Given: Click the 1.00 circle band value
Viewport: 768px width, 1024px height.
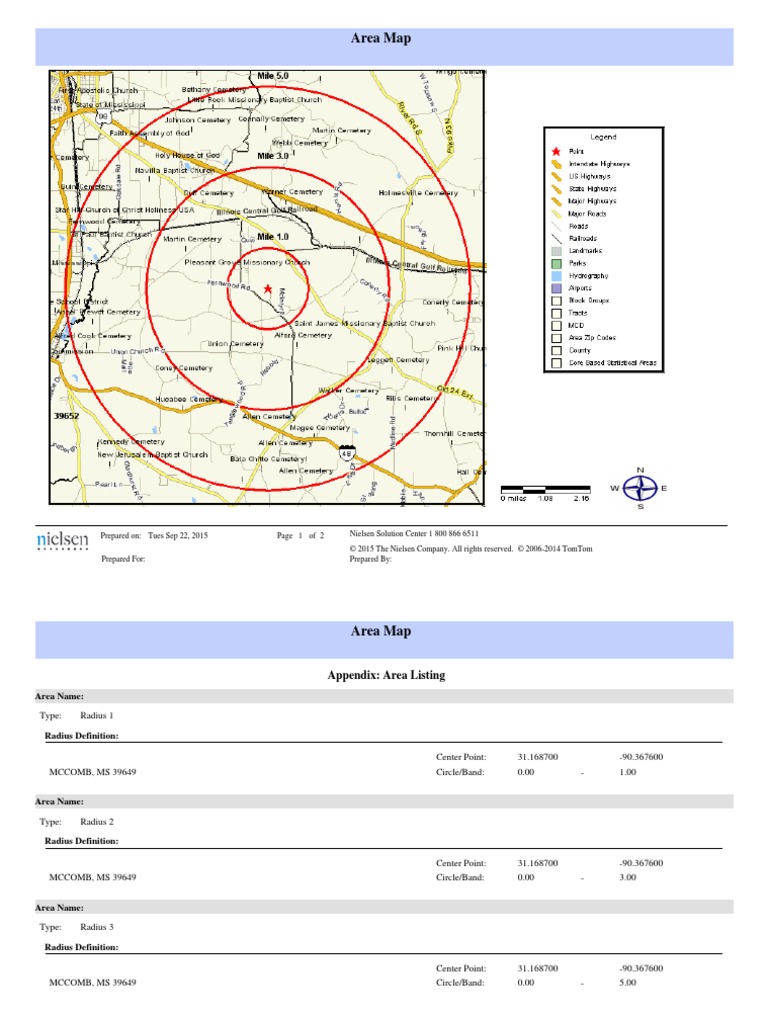Looking at the screenshot, I should (628, 772).
